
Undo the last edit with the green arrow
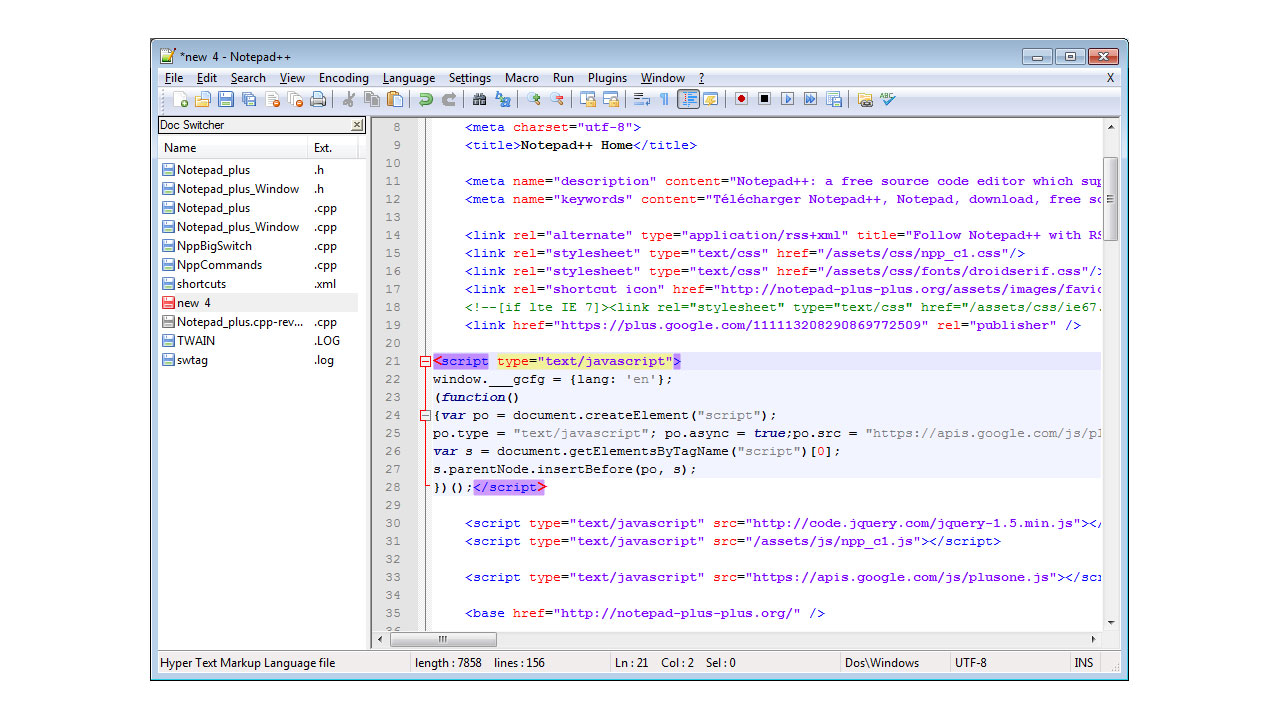point(426,99)
